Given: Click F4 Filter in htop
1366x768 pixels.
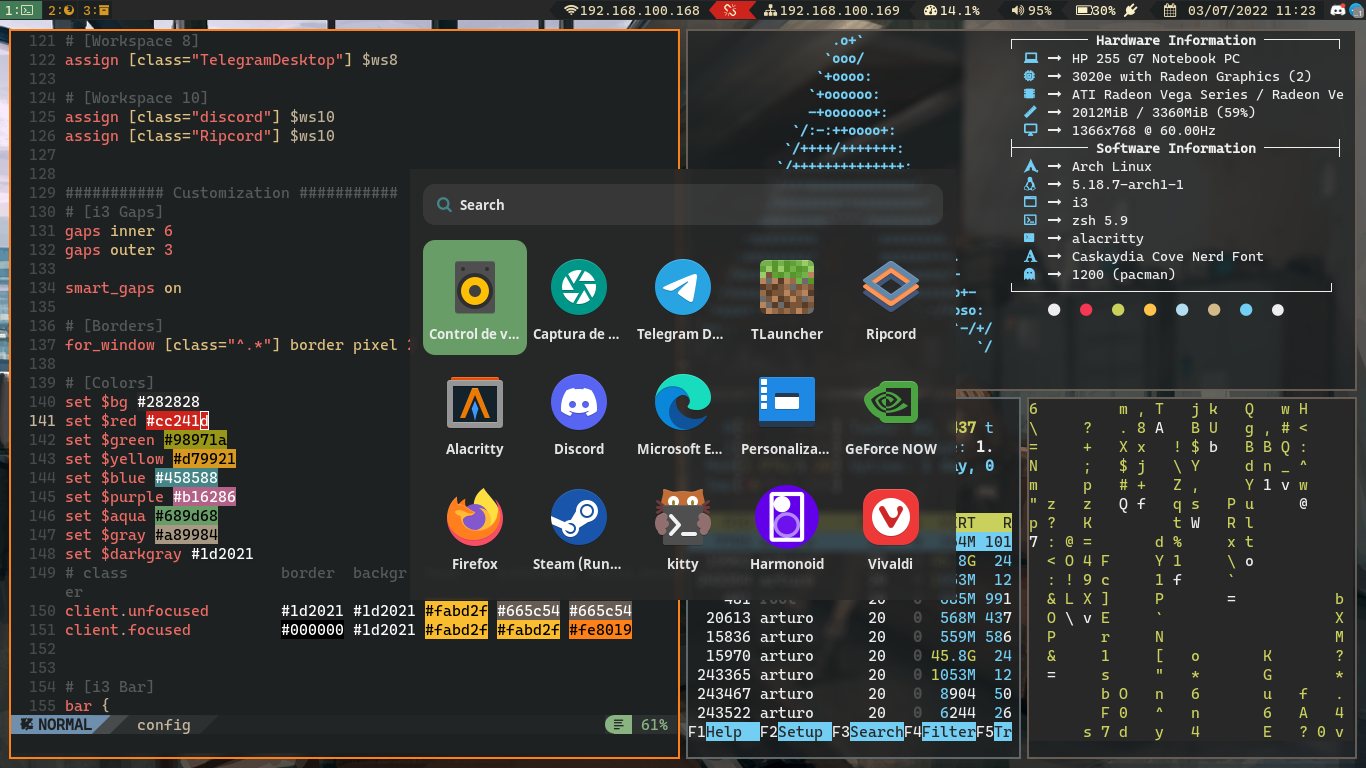Looking at the screenshot, I should click(940, 732).
